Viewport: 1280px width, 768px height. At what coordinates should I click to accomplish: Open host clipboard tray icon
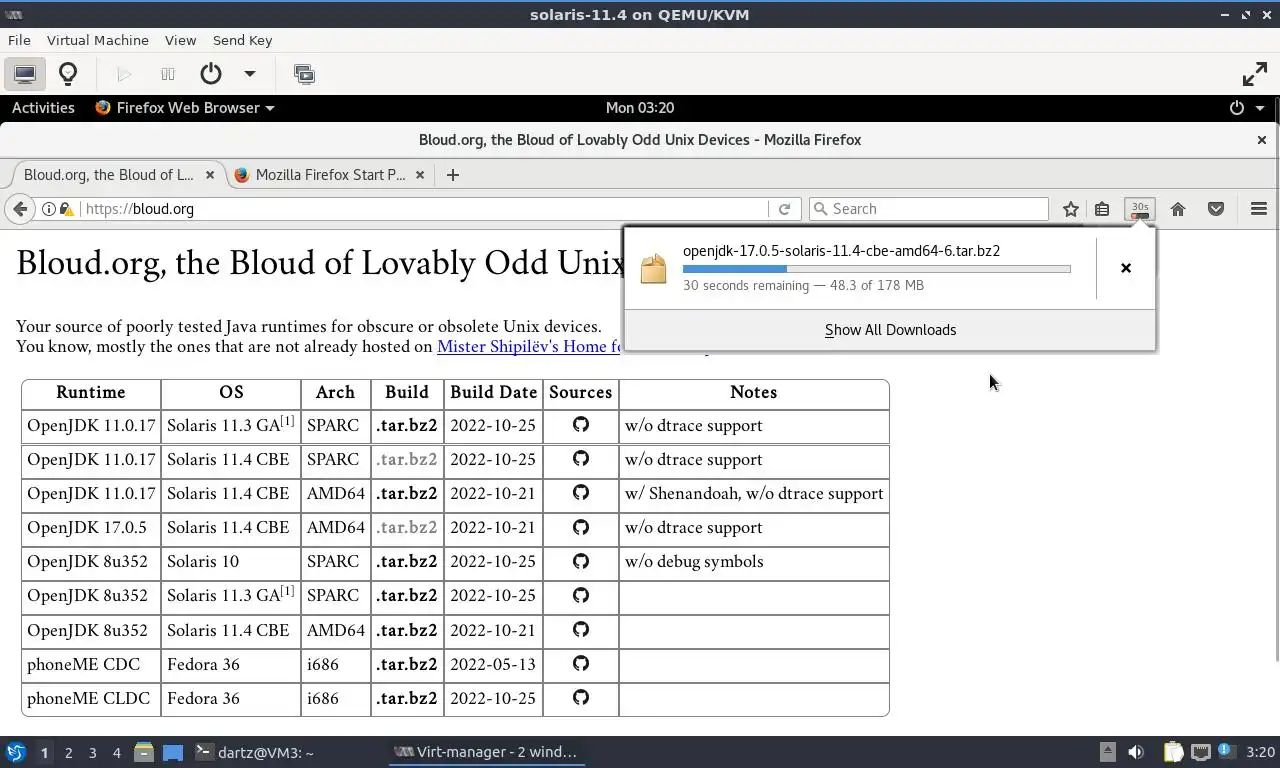coord(1172,752)
